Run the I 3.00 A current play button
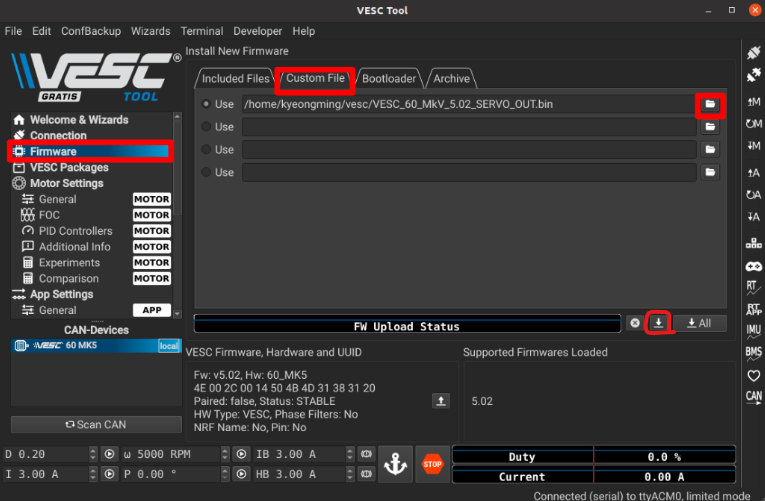 pos(109,474)
